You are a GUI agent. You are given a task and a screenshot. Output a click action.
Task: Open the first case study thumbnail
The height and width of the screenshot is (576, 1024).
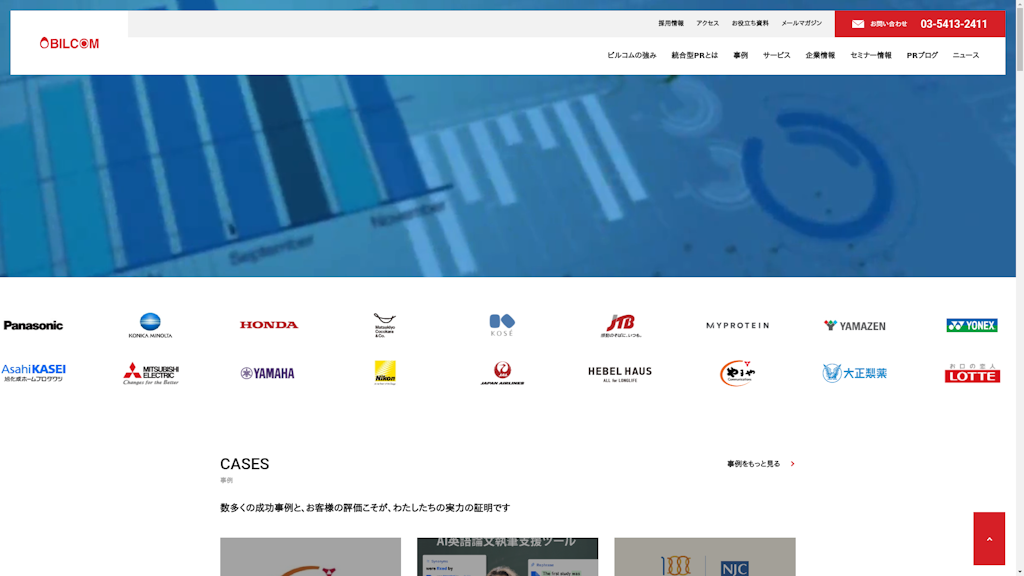point(310,557)
